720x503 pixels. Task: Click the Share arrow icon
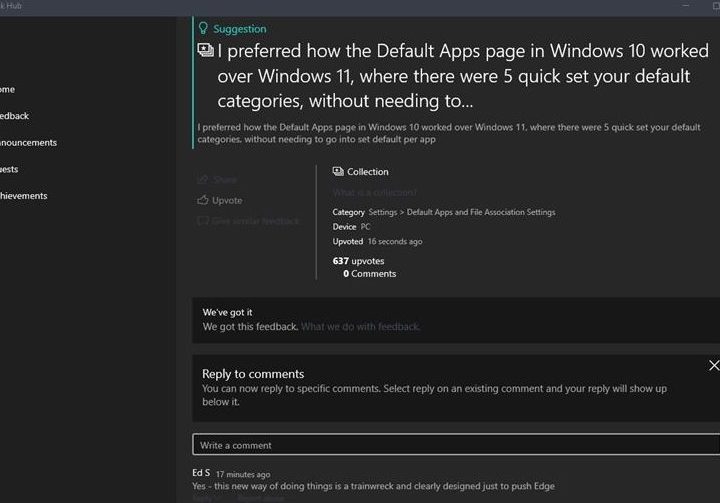click(203, 179)
